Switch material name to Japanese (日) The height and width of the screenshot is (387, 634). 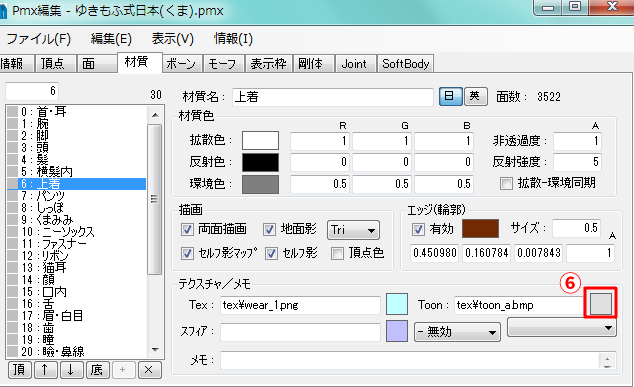tap(450, 97)
